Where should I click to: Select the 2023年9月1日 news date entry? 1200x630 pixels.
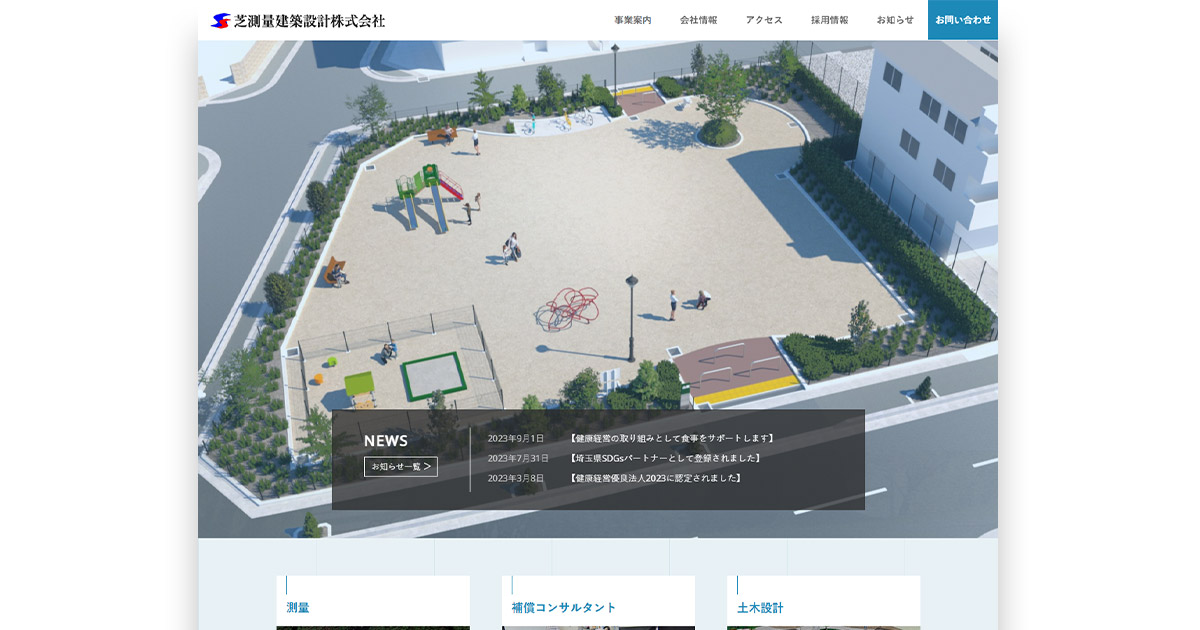pos(516,438)
